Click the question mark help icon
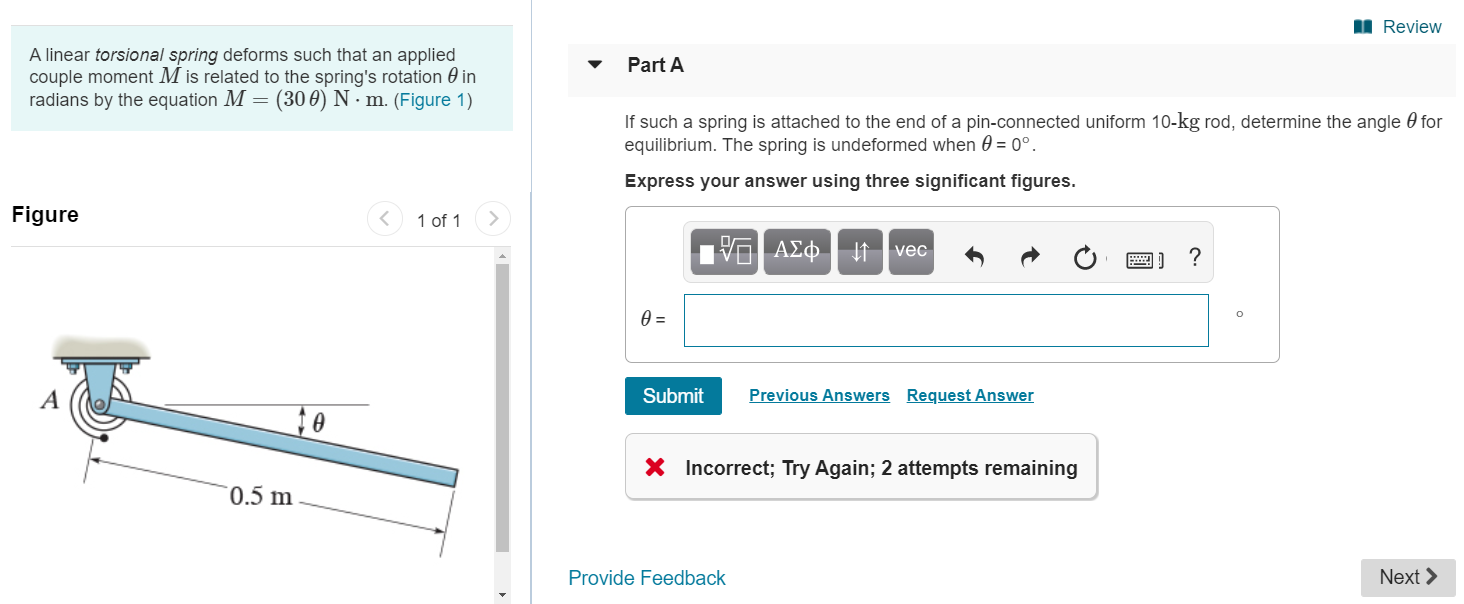Image resolution: width=1464 pixels, height=604 pixels. [x=1194, y=257]
